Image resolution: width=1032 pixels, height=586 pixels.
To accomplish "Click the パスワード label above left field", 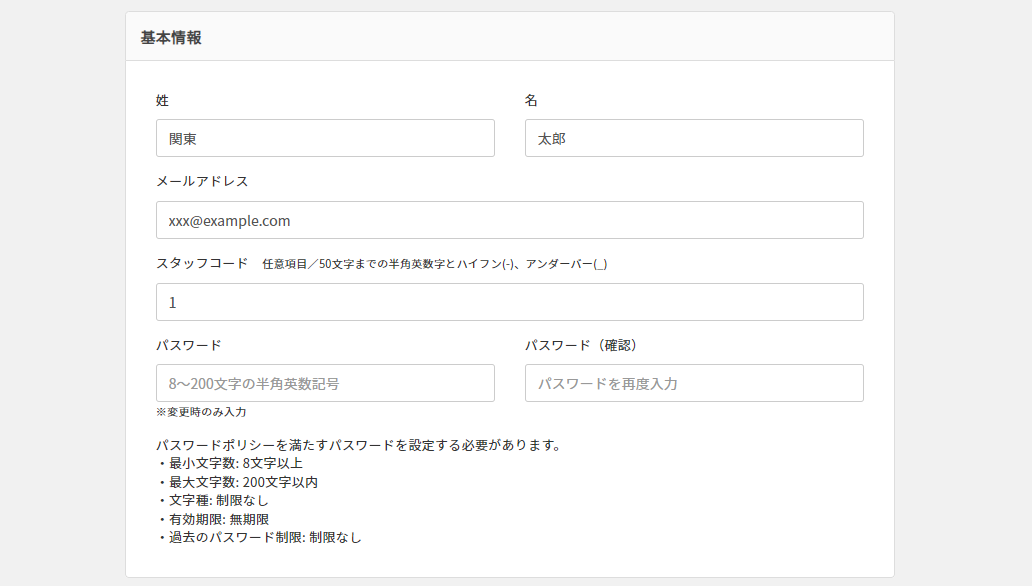I will 189,345.
